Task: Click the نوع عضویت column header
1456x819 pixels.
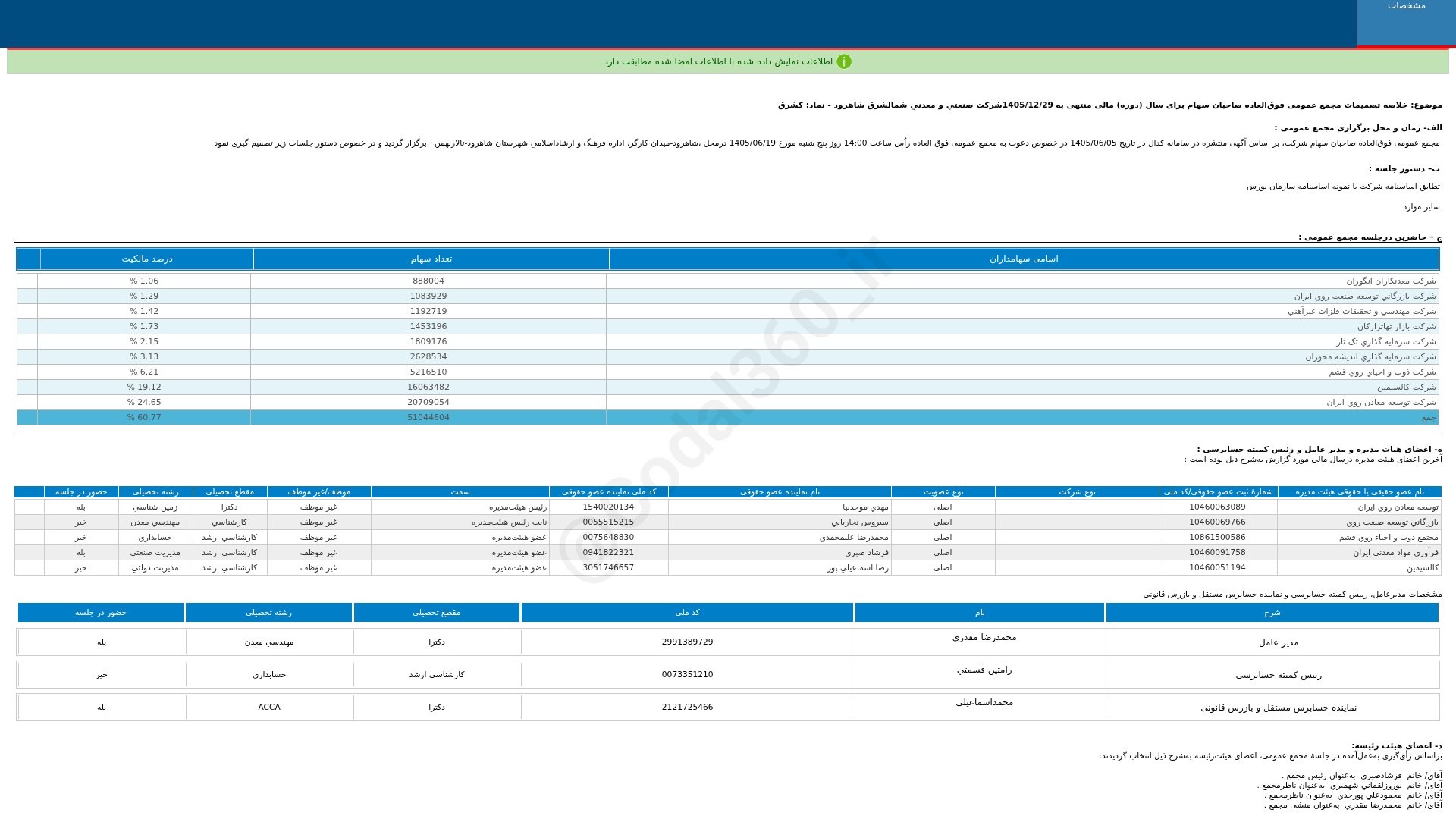Action: [x=943, y=491]
